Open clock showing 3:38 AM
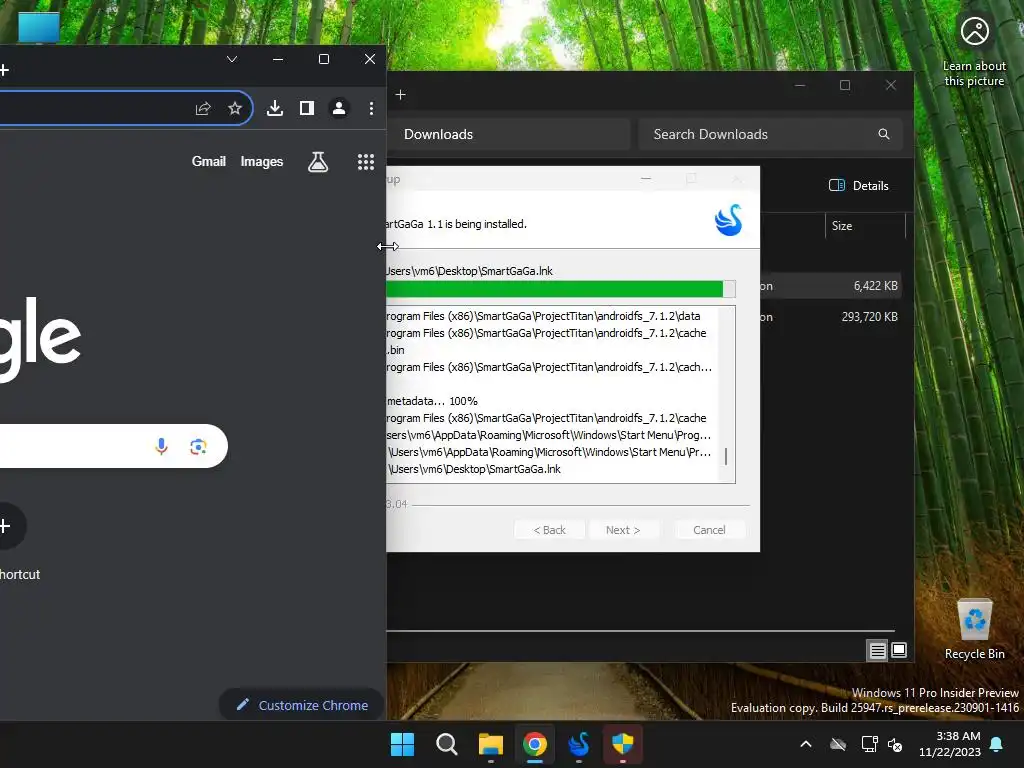 click(x=950, y=744)
